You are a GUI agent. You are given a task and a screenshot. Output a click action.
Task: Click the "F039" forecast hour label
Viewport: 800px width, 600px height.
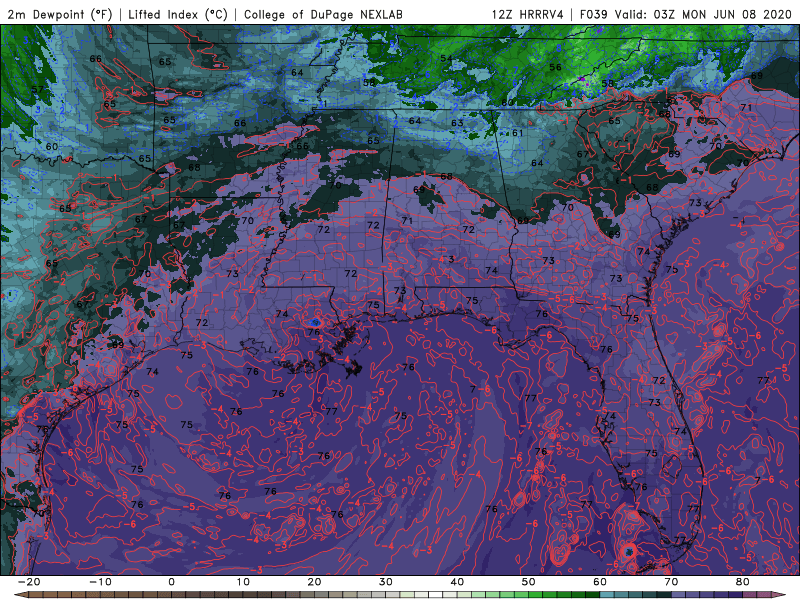[x=594, y=14]
